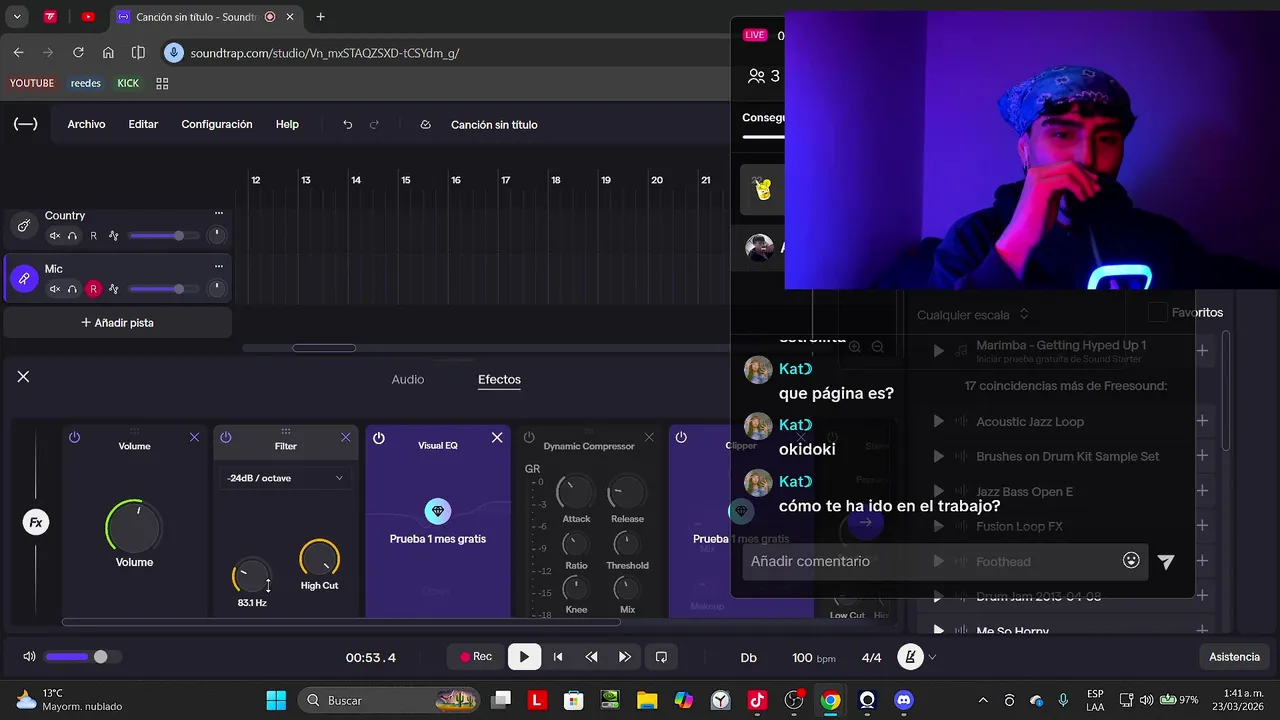
Task: Click the 100 bpm tempo value
Action: (813, 657)
